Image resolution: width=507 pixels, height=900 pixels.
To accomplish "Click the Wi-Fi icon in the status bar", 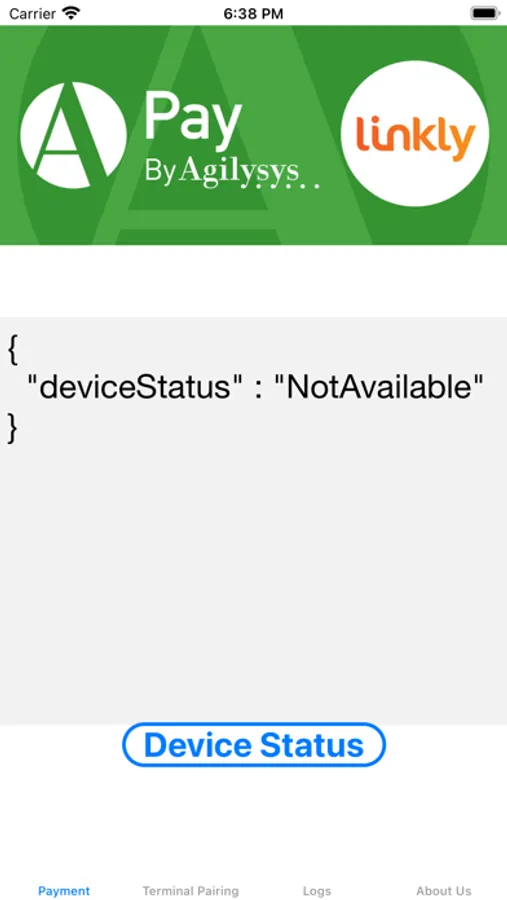I will (71, 13).
